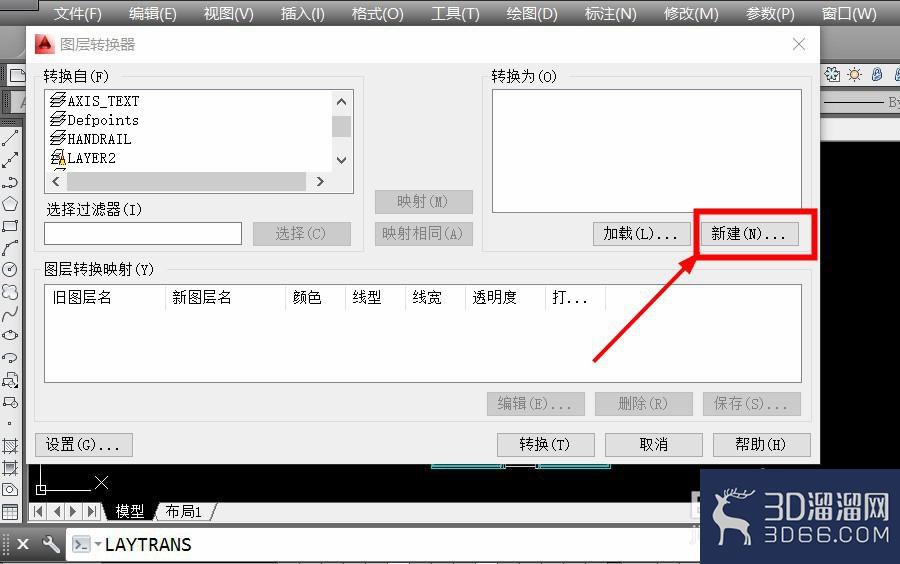Screen dimensions: 900x564
Task: Click the 转换(T) button
Action: tap(545, 445)
